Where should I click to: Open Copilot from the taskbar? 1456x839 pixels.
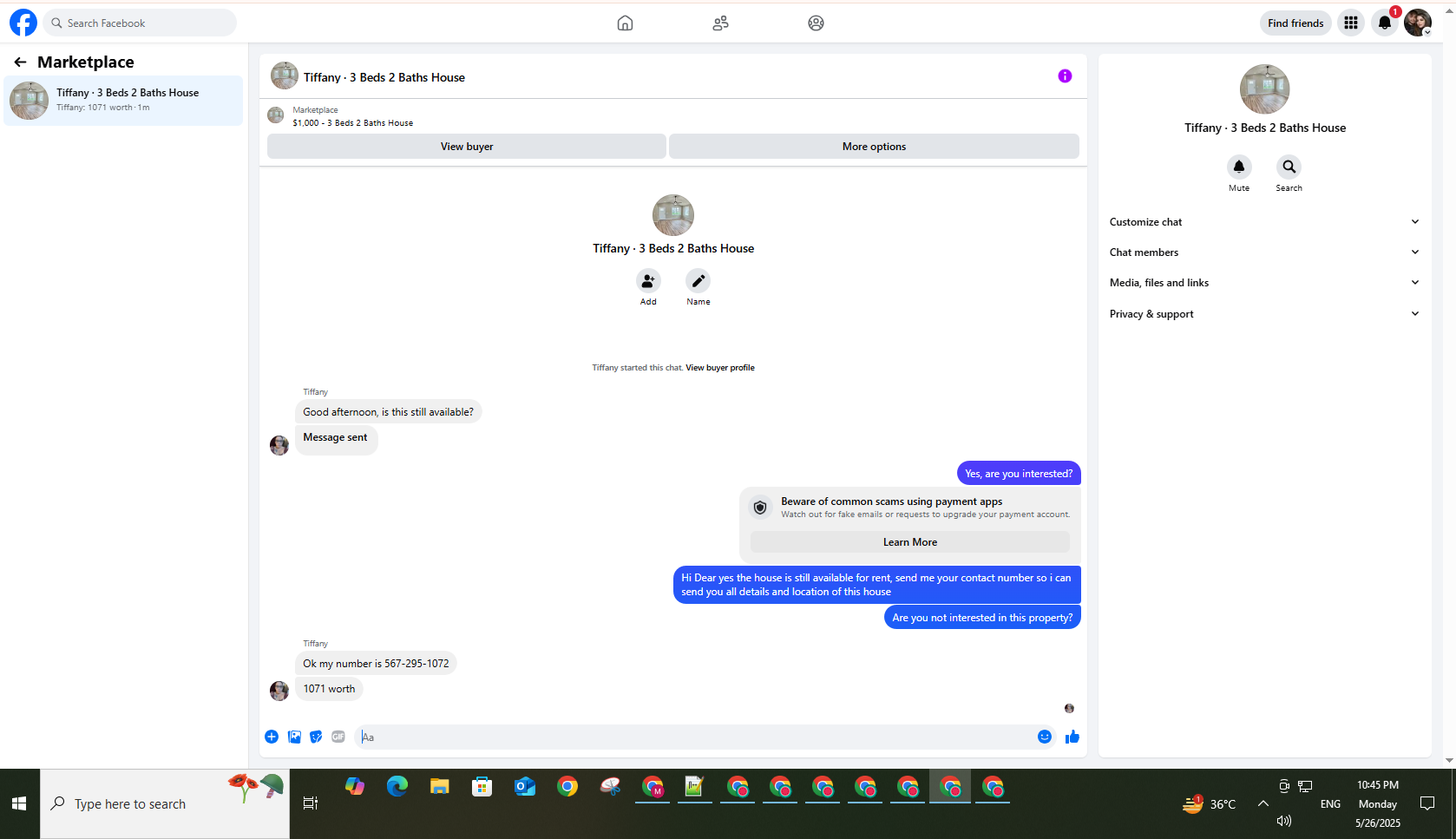tap(355, 787)
